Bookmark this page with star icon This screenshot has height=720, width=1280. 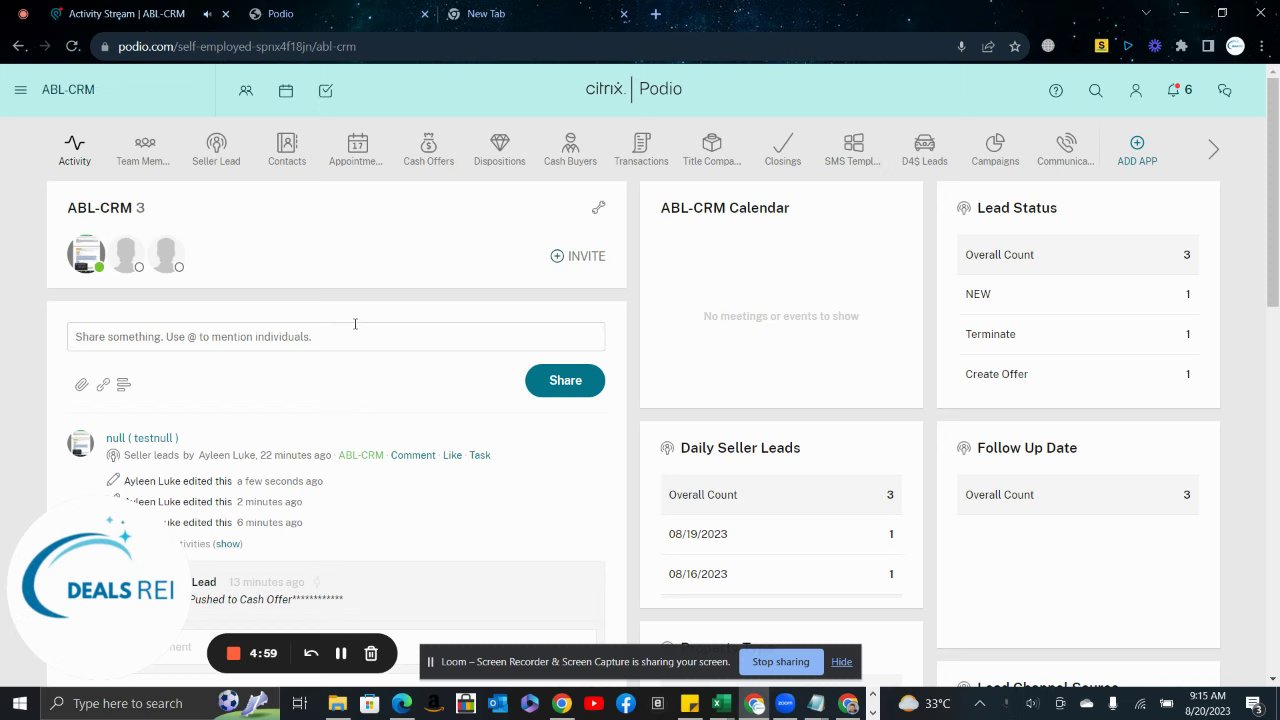click(1015, 46)
